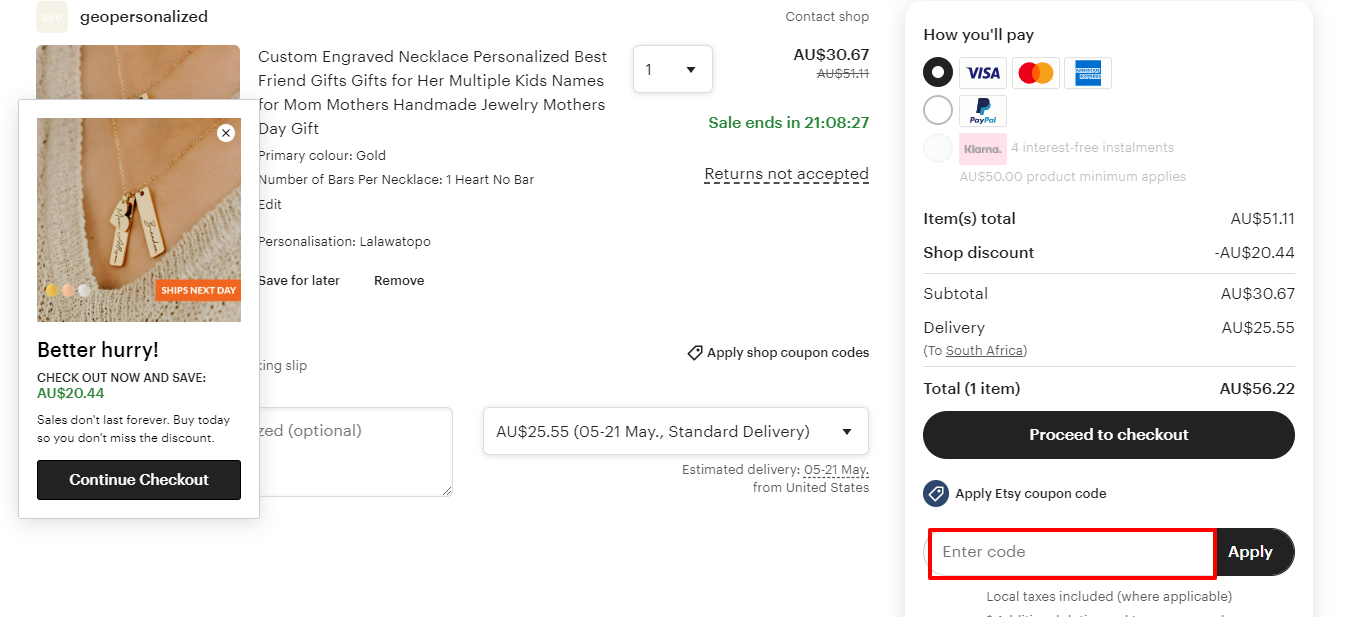The image size is (1349, 617).
Task: Select the credit card payment radio button
Action: click(938, 73)
